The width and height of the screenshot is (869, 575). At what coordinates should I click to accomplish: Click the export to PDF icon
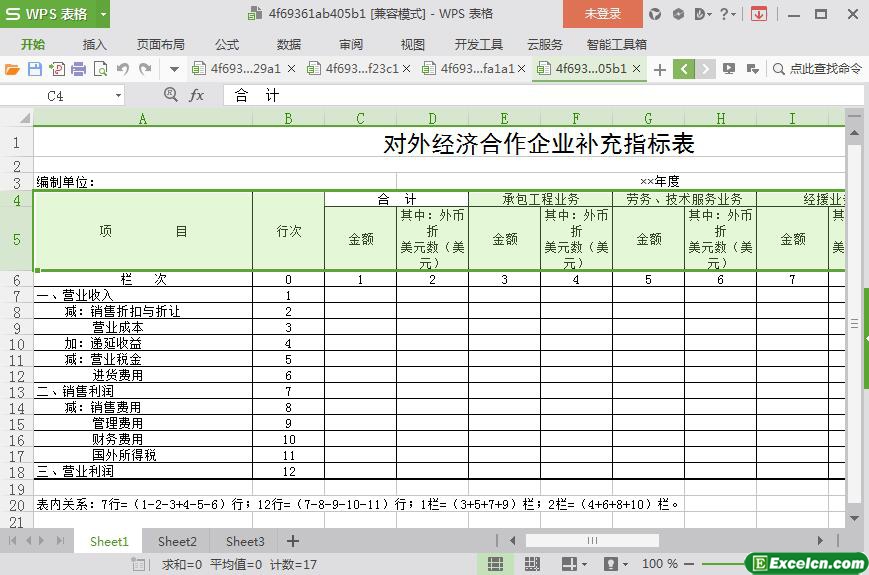click(x=57, y=69)
